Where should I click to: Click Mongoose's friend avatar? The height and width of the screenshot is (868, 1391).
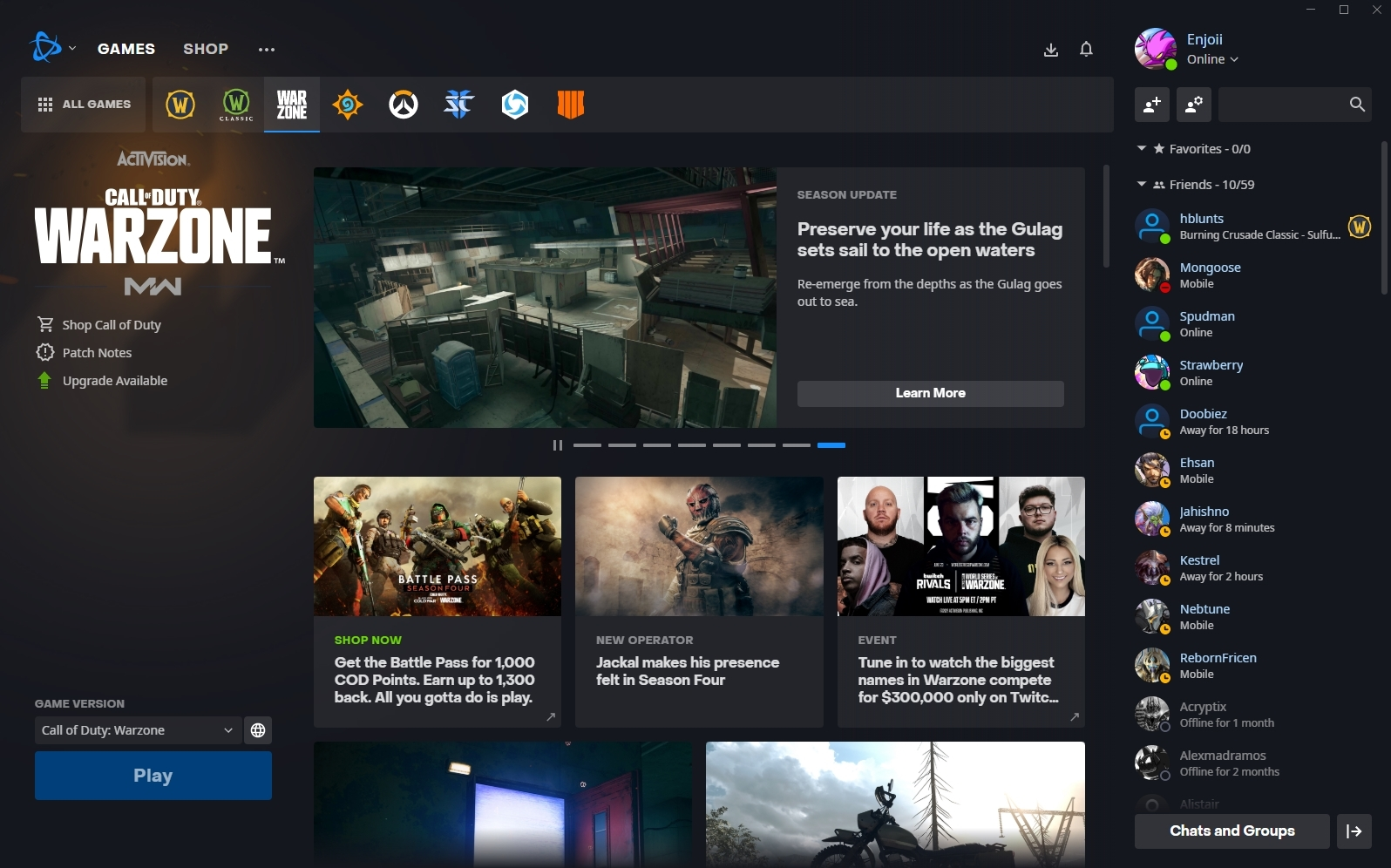tap(1152, 275)
